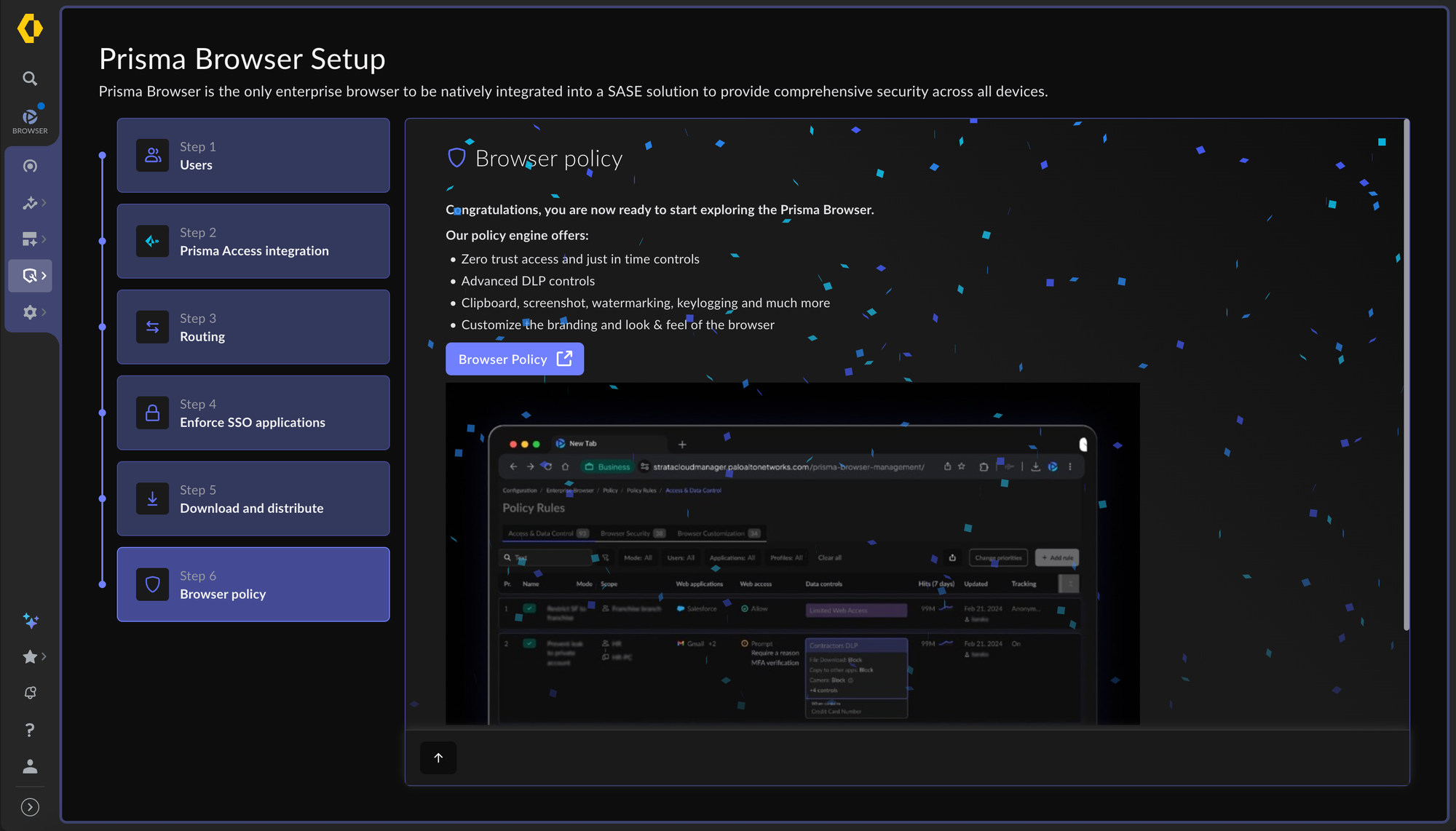Open the gear settings sidebar icon
Image resolution: width=1456 pixels, height=831 pixels.
pos(30,312)
